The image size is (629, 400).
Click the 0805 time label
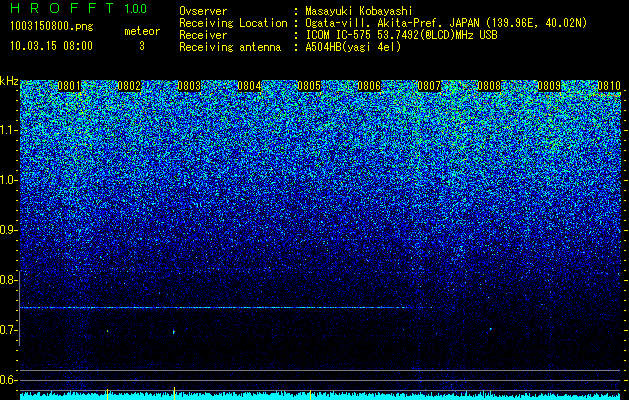[309, 86]
